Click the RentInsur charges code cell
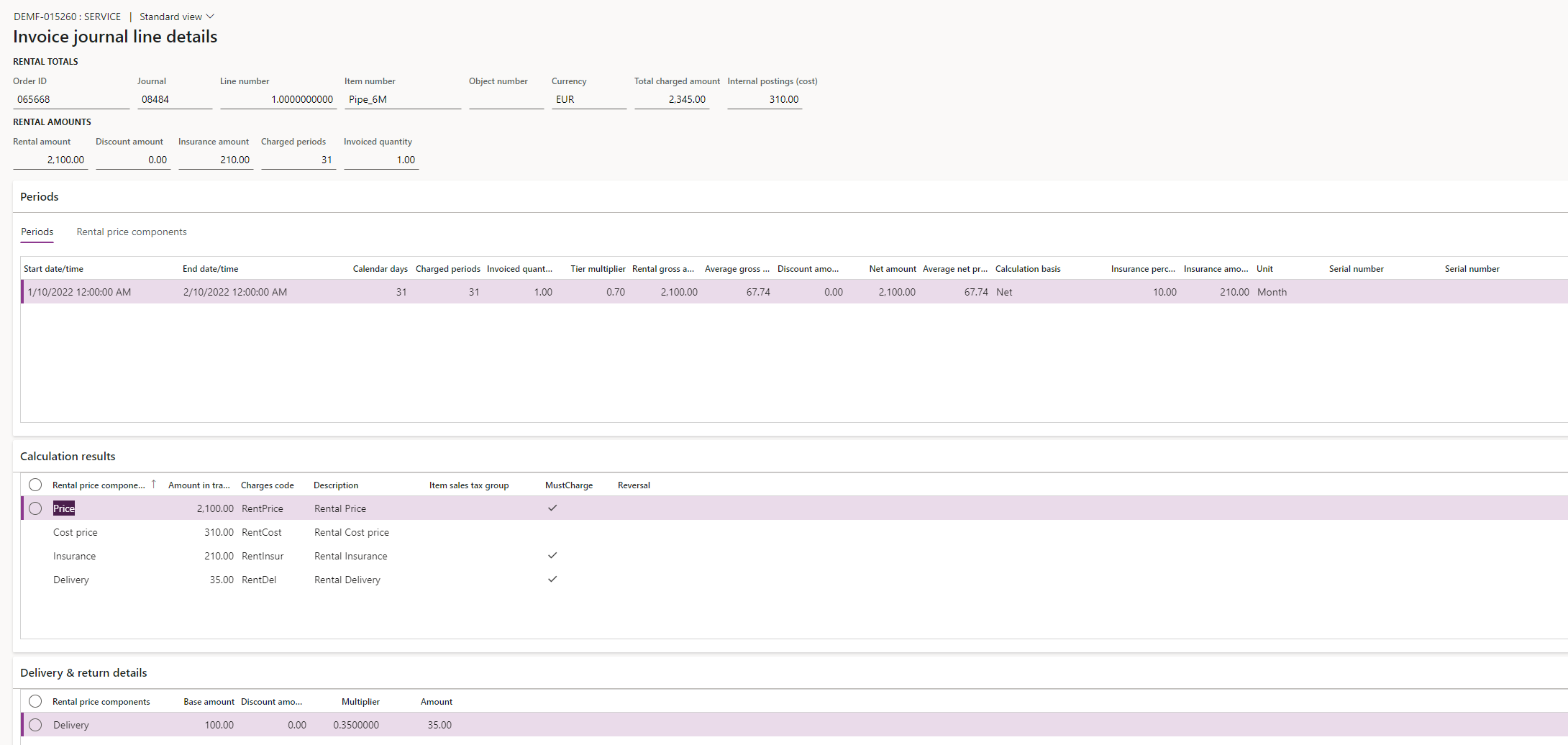Image resolution: width=1568 pixels, height=745 pixels. pos(263,556)
